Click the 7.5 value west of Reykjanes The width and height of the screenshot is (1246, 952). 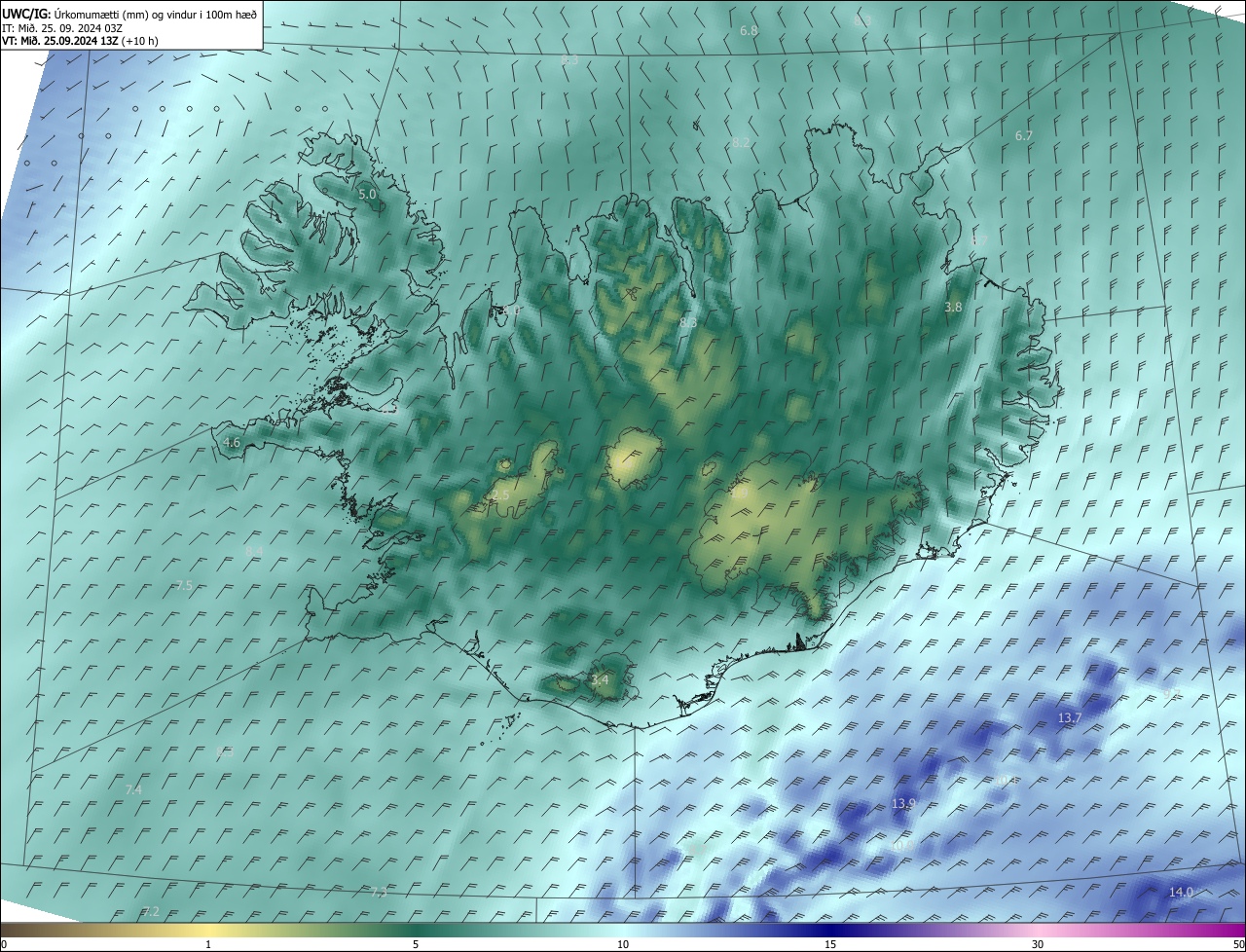[184, 586]
